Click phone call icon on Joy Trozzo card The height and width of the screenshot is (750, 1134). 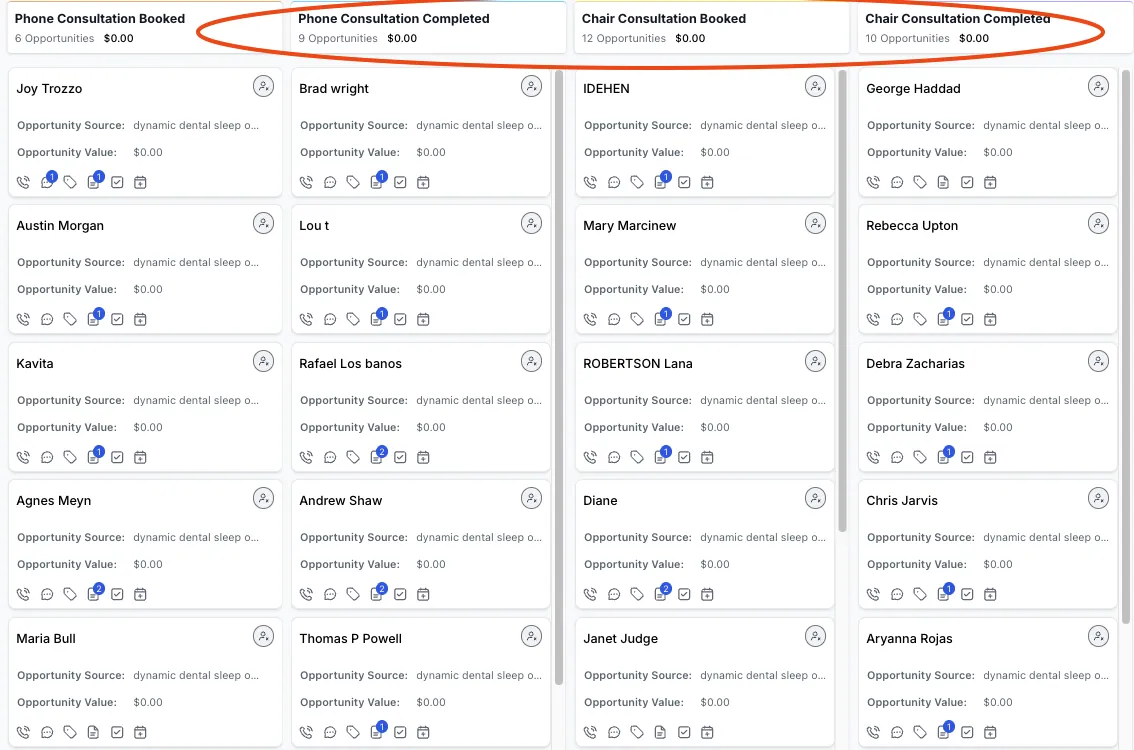coord(24,183)
